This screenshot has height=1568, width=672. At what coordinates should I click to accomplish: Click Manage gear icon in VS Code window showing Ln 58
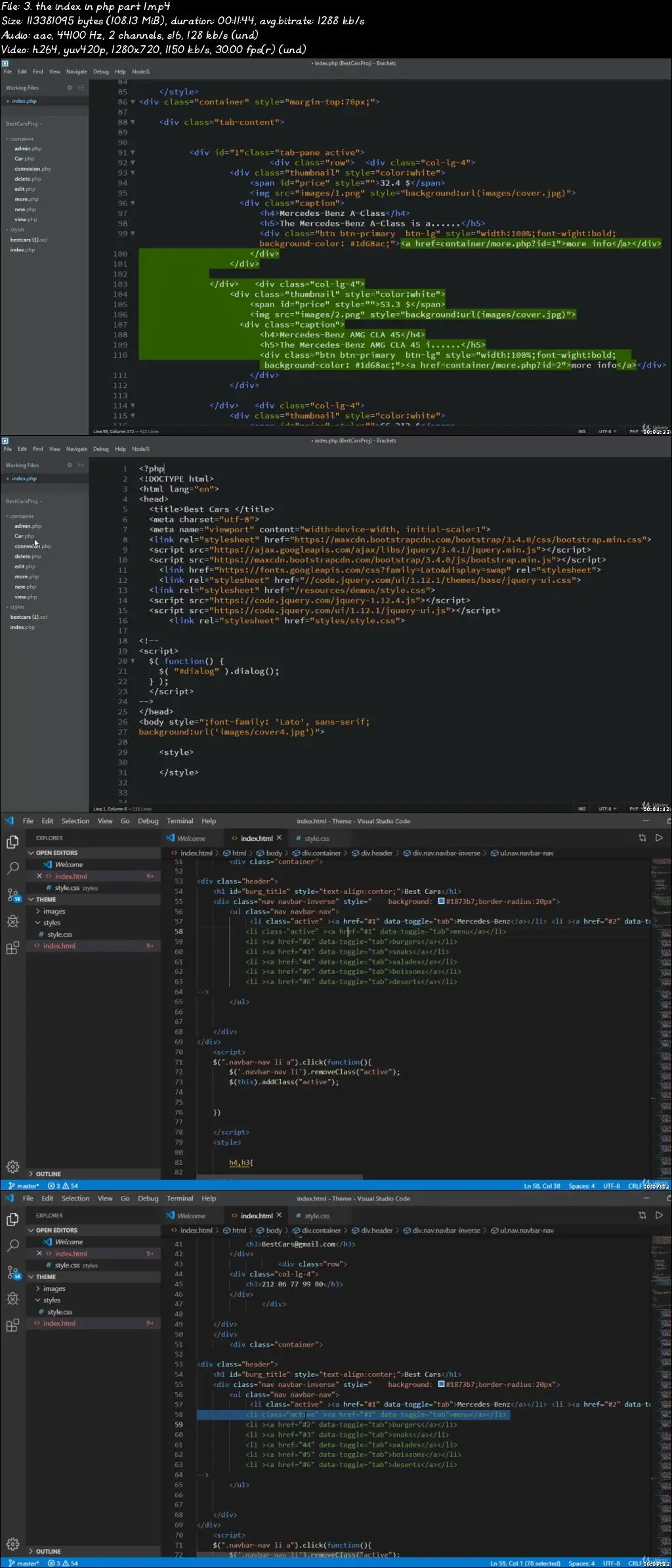coord(12,1166)
